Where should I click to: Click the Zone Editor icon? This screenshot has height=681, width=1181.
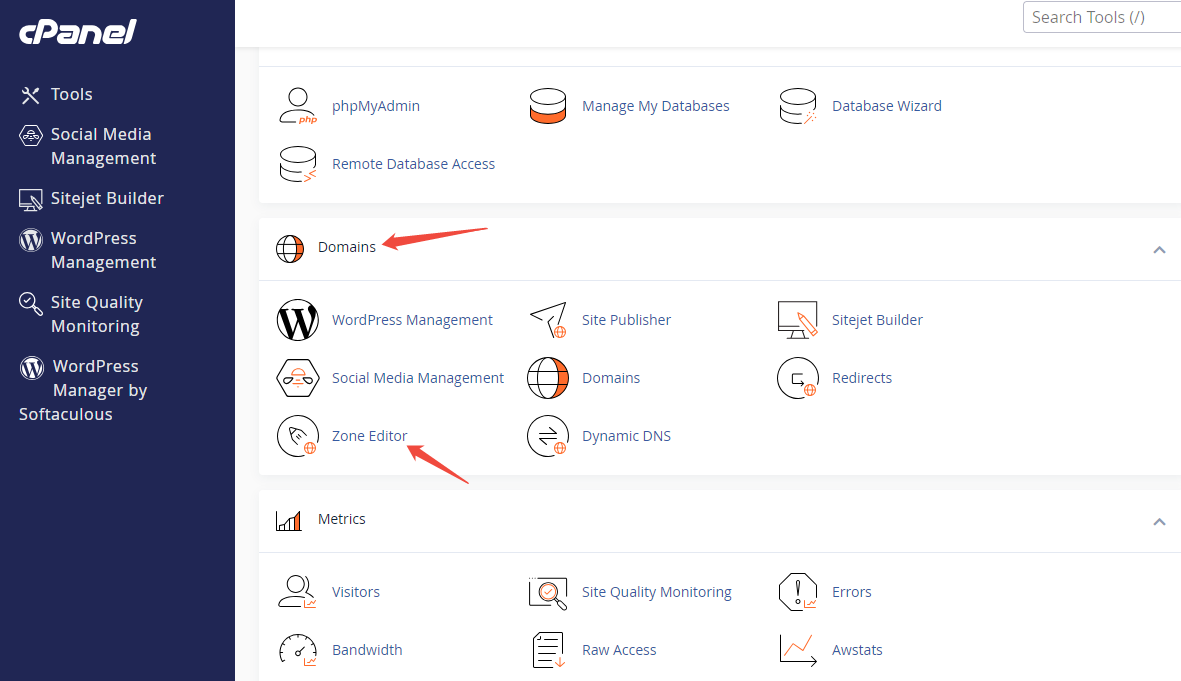(298, 436)
